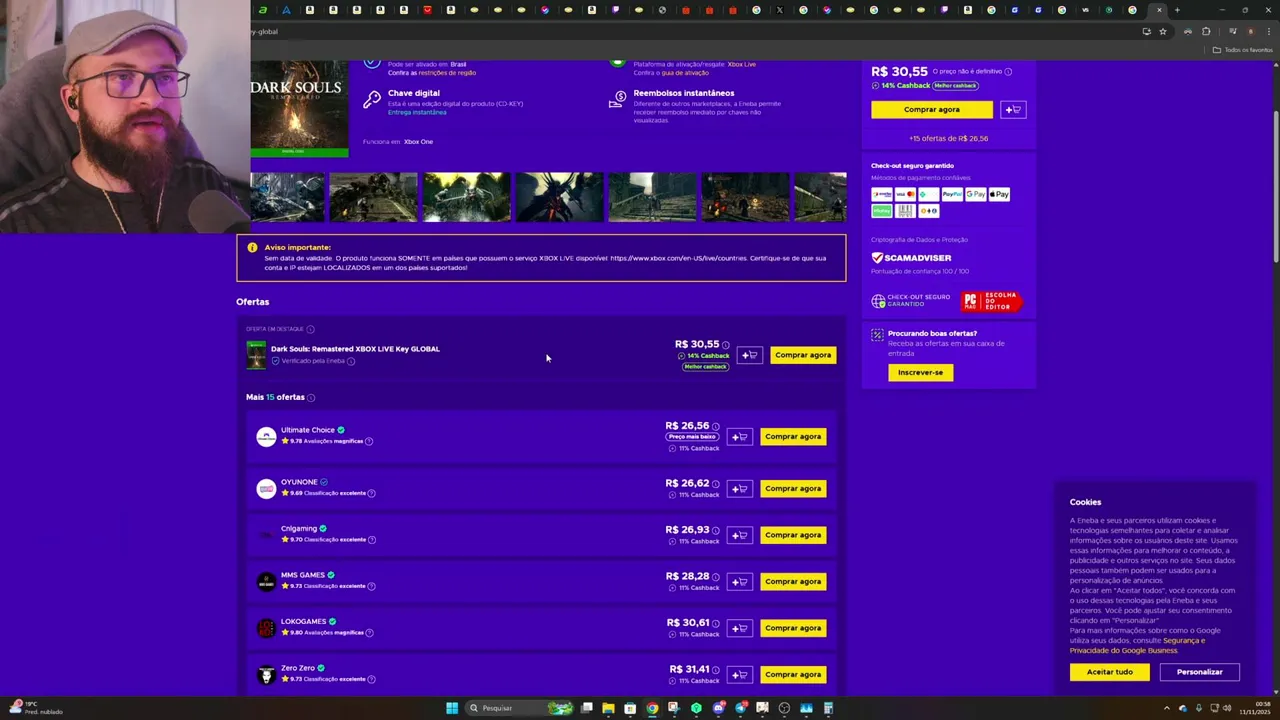Click sidebar Comprar agora button

tap(932, 109)
